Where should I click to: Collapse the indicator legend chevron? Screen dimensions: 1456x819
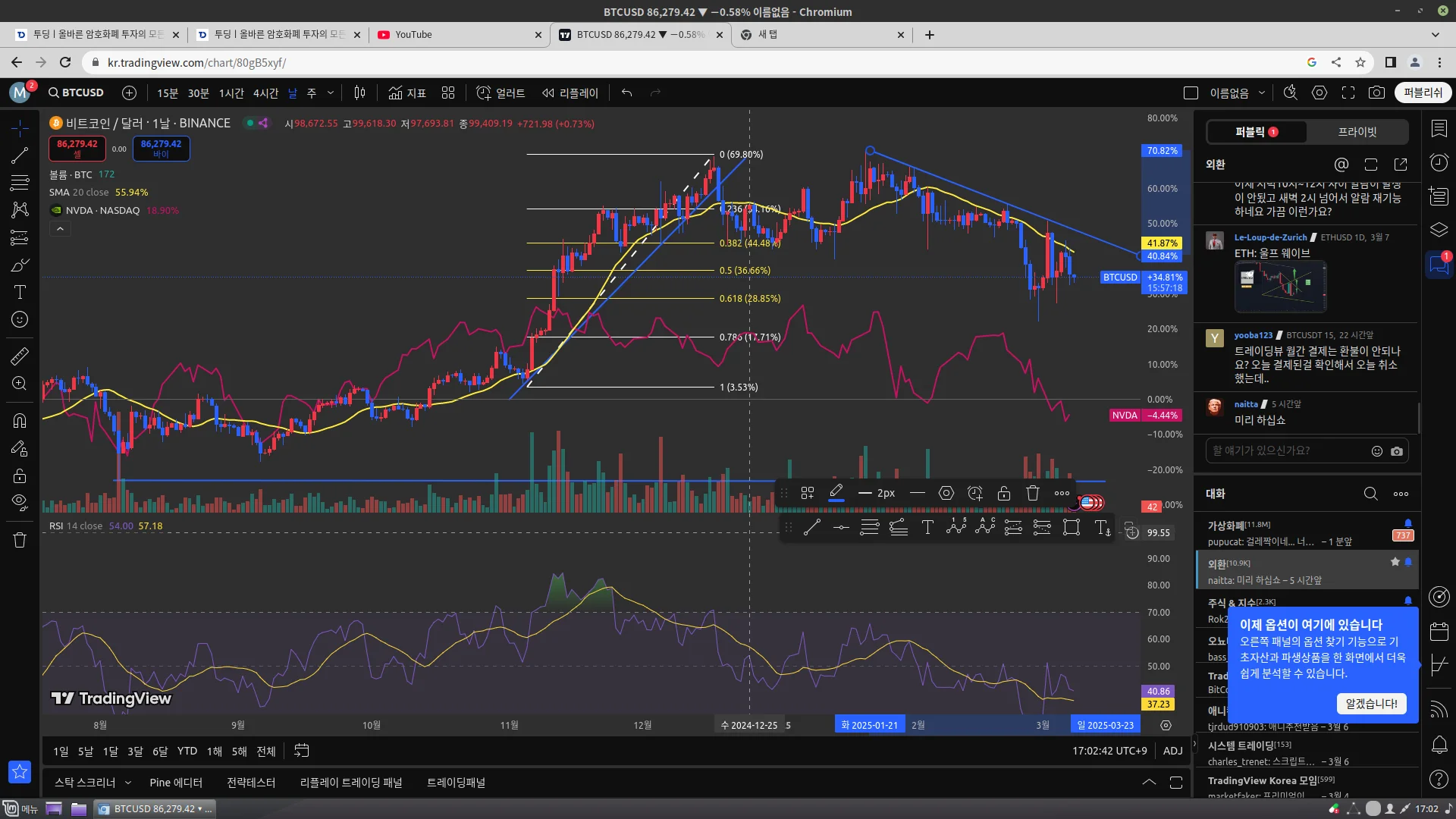[60, 228]
